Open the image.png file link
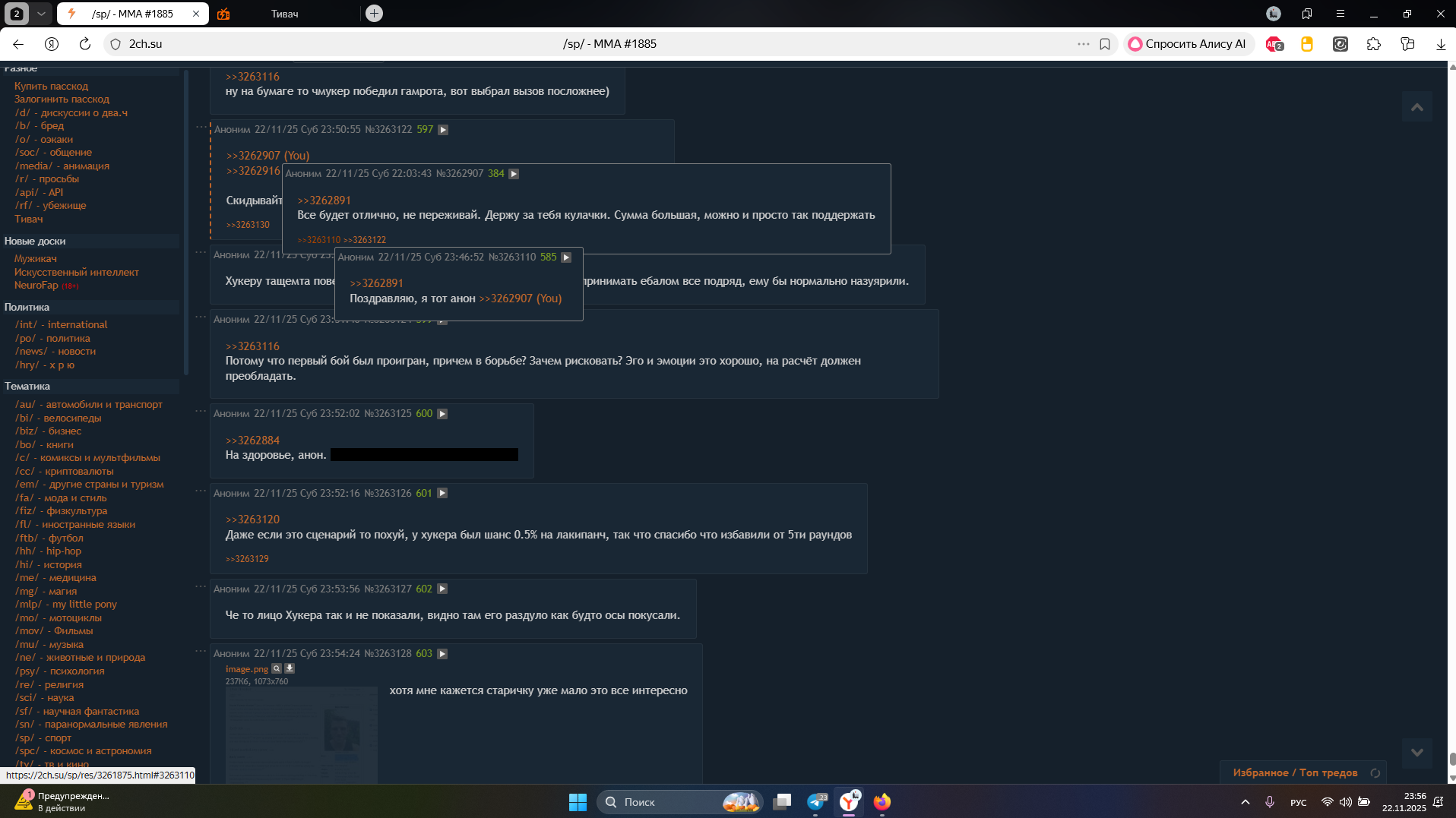 (x=247, y=669)
